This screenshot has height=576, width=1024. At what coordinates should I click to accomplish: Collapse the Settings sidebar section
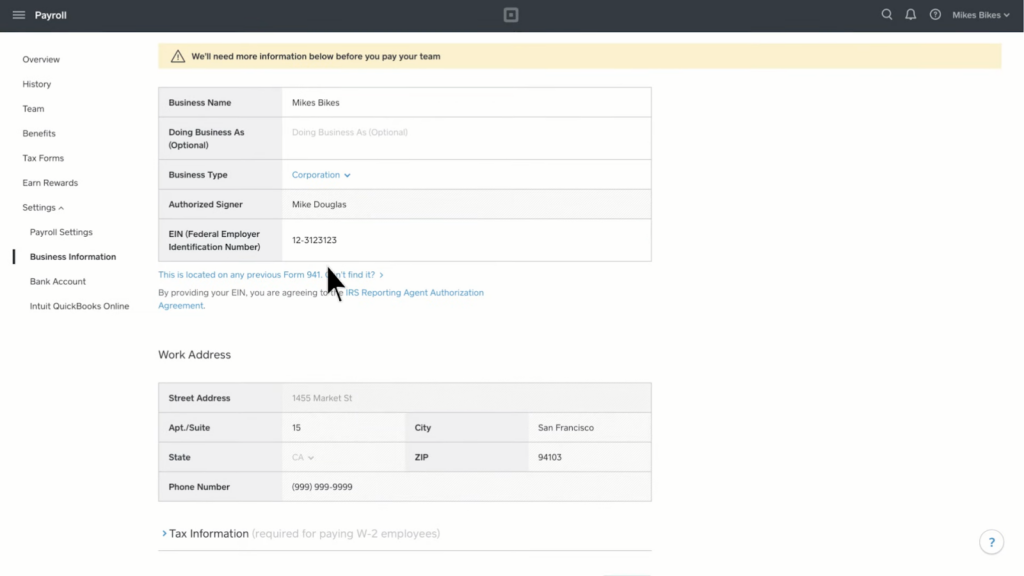pyautogui.click(x=43, y=208)
